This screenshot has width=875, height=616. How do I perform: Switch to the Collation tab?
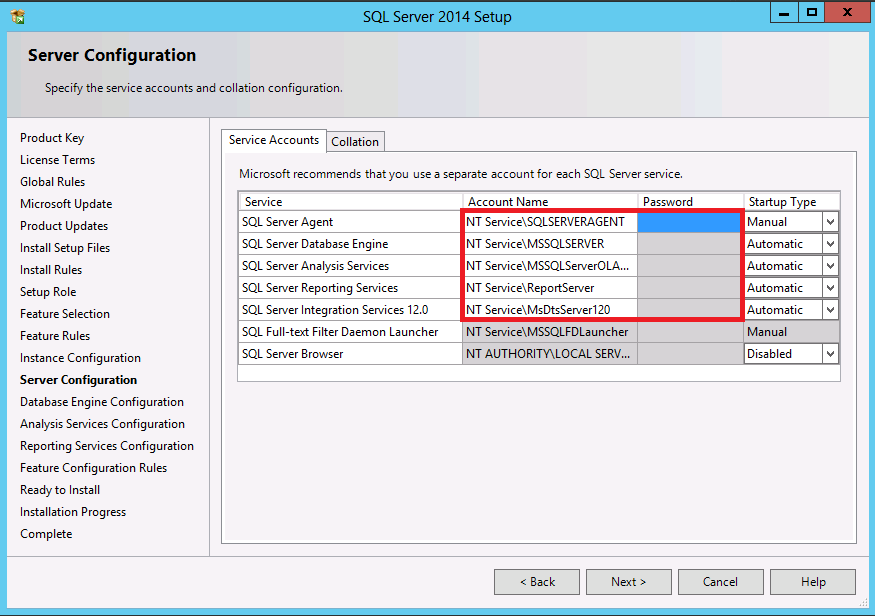(355, 142)
